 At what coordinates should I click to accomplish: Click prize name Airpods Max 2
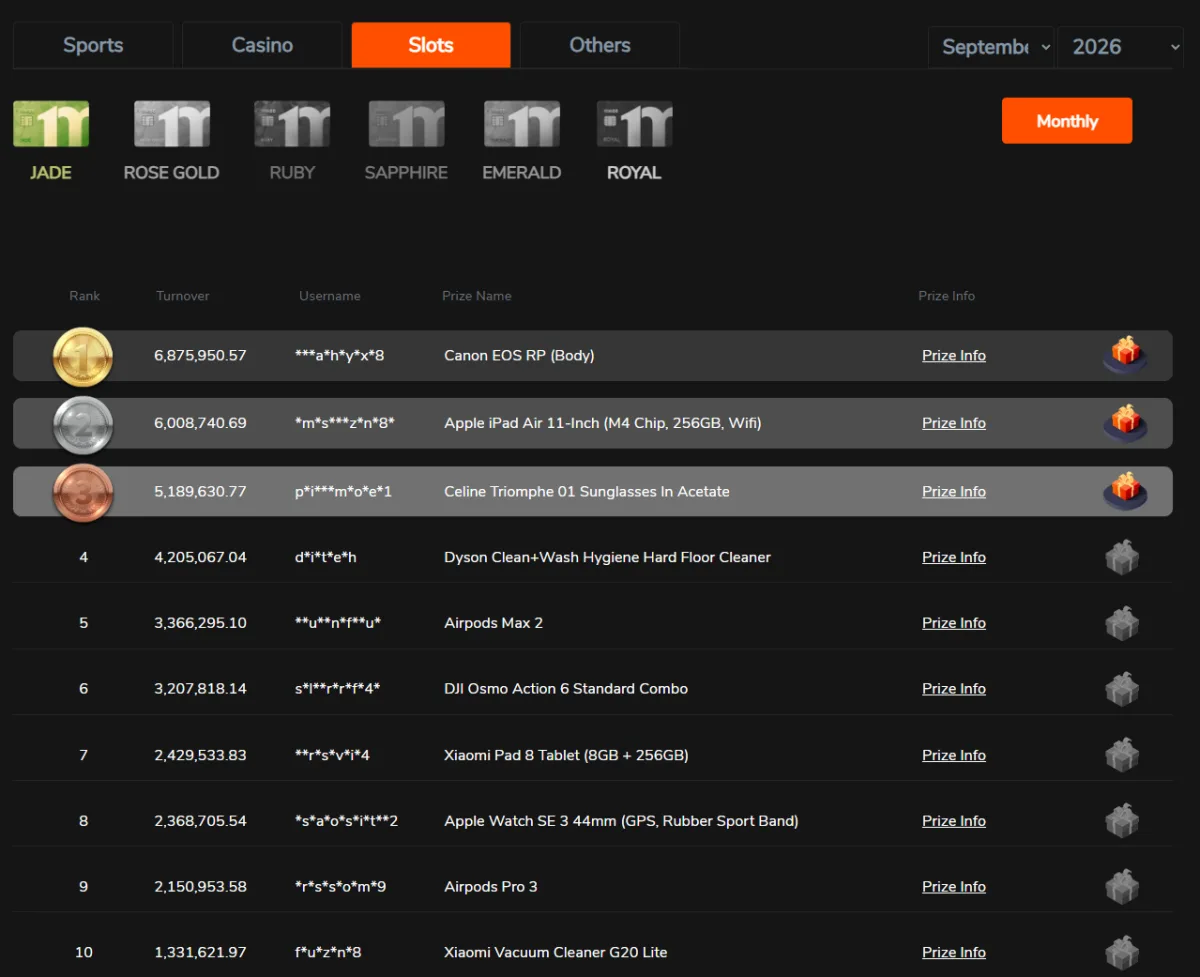click(493, 623)
